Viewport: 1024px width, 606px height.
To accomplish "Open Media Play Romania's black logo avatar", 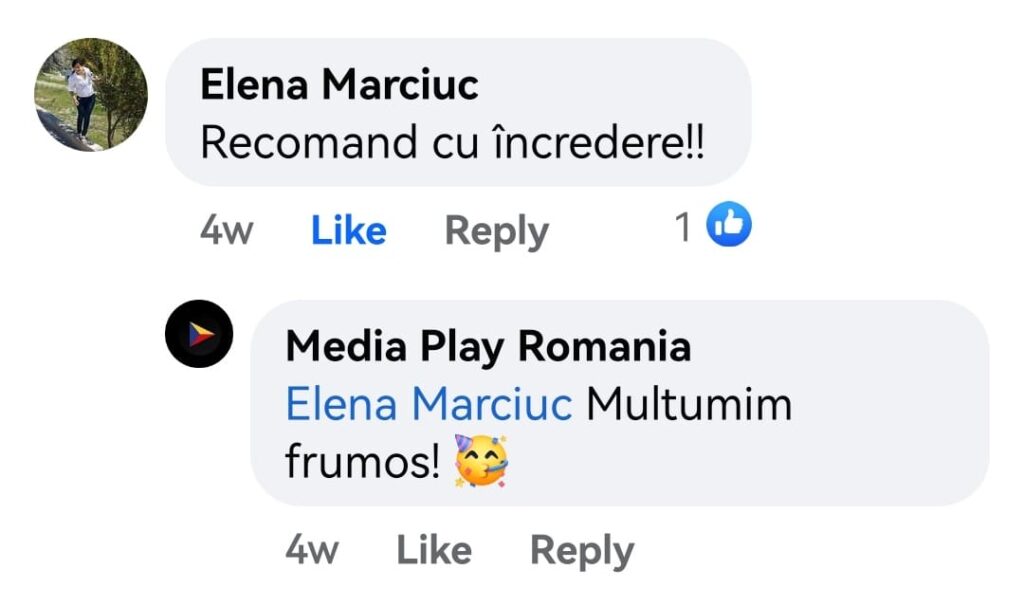I will pyautogui.click(x=199, y=334).
